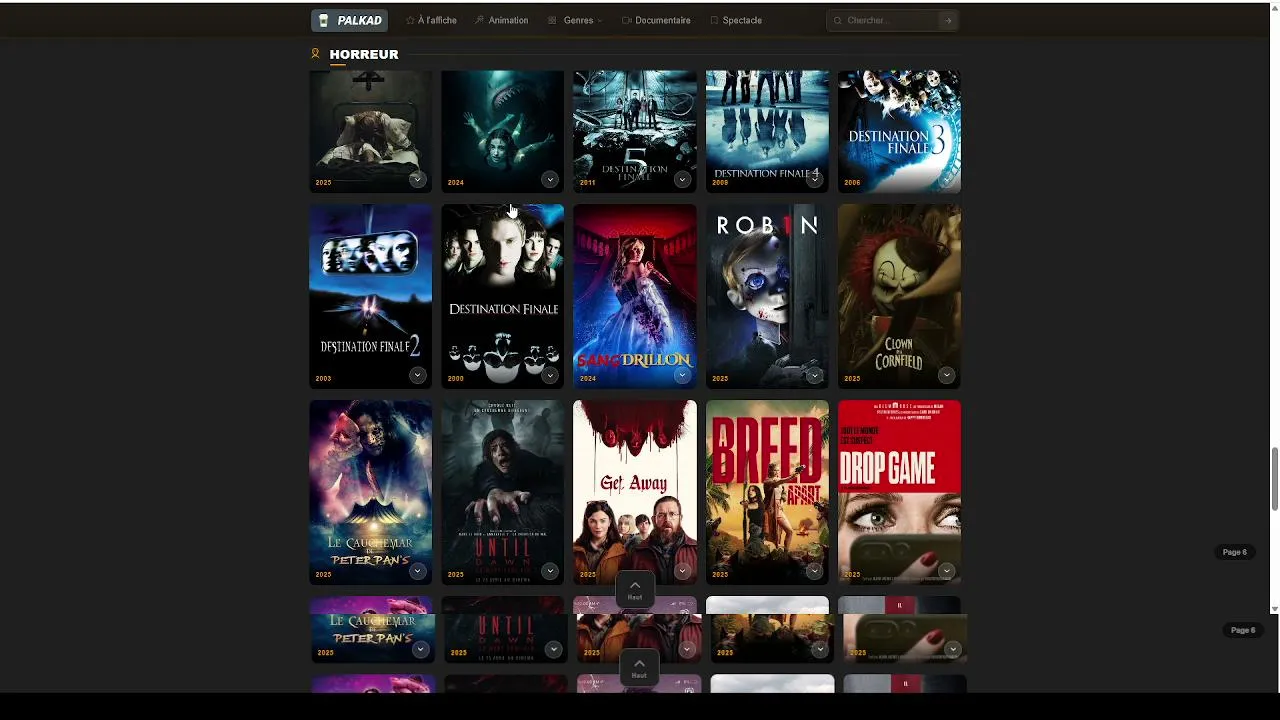Screen dimensions: 1280x720
Task: Expand the chevron on Destination Finale 2
Action: coord(418,375)
